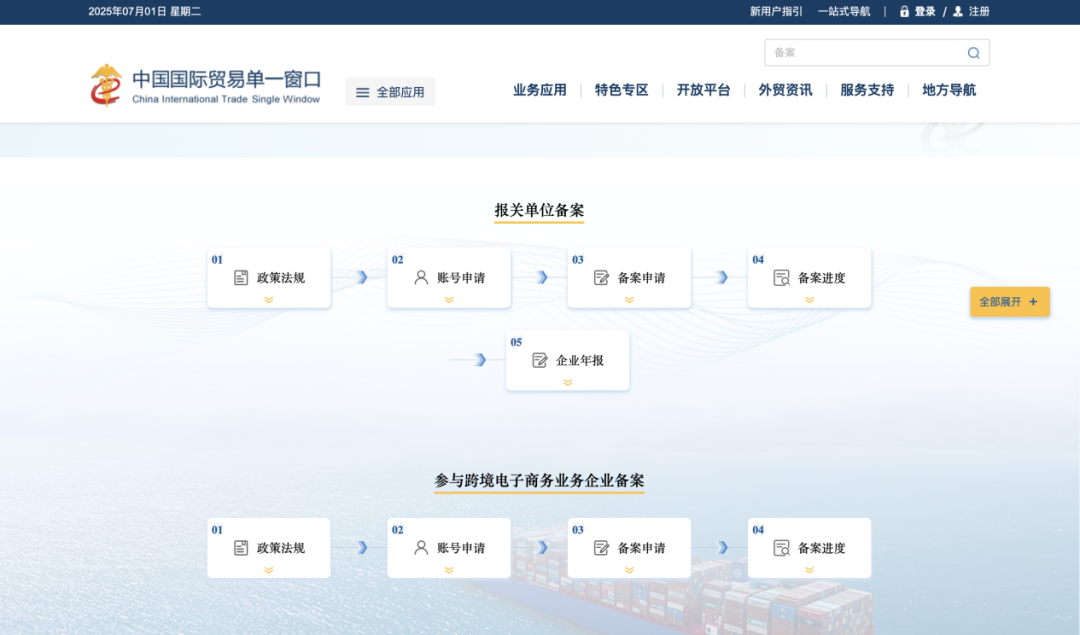Screen dimensions: 1080x635
Task: Select the document icon on 政策法规 card
Action: coord(241,277)
